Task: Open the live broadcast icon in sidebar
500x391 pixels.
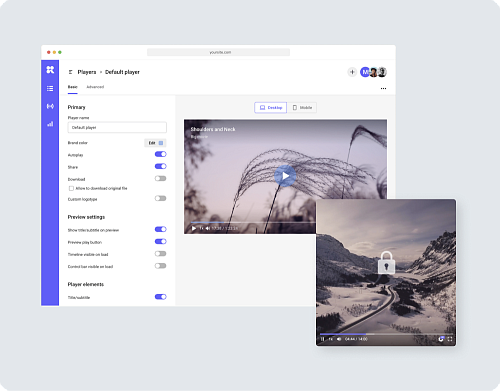Action: coord(50,106)
